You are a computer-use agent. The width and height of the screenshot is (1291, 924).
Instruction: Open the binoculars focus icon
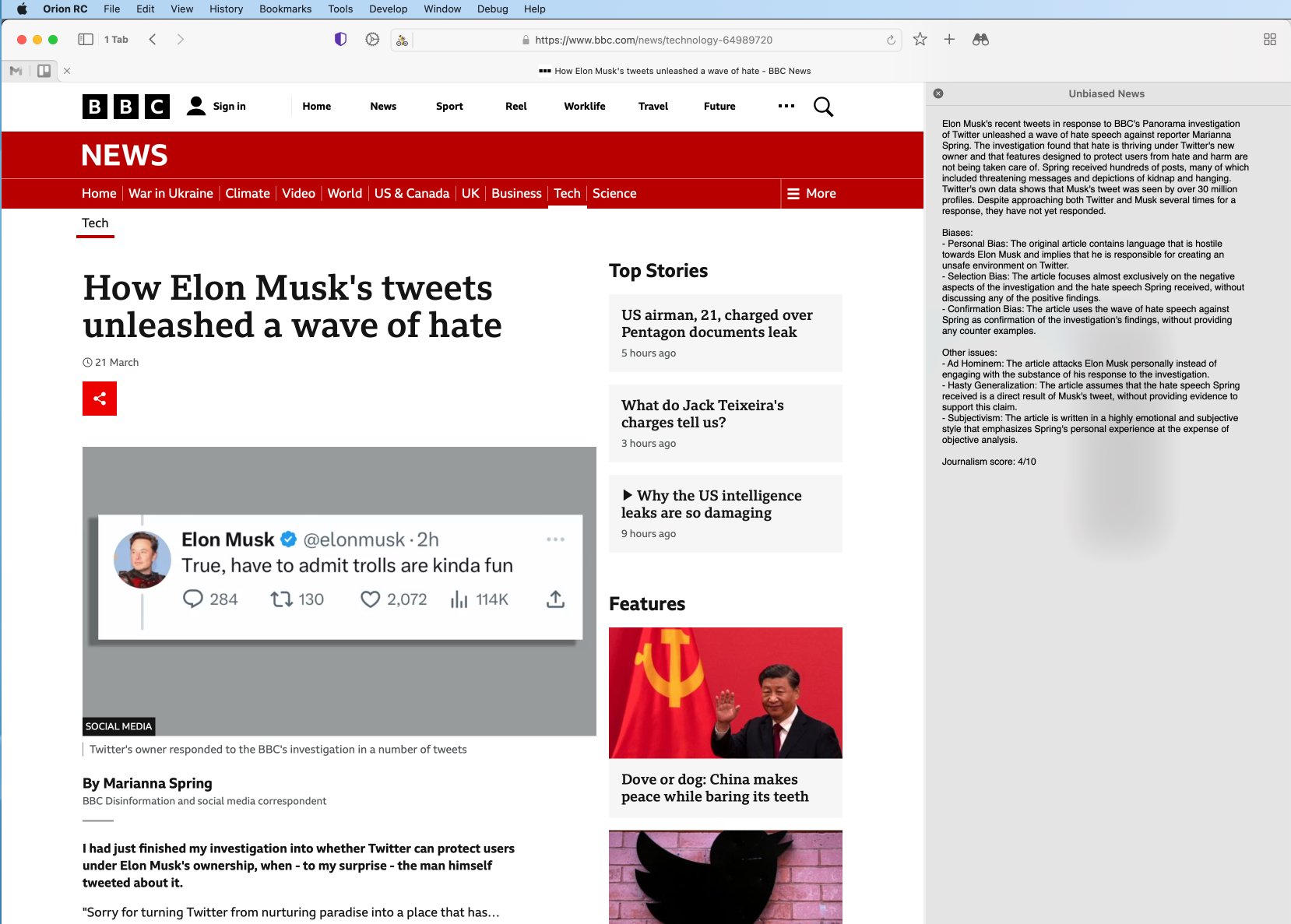pyautogui.click(x=980, y=40)
